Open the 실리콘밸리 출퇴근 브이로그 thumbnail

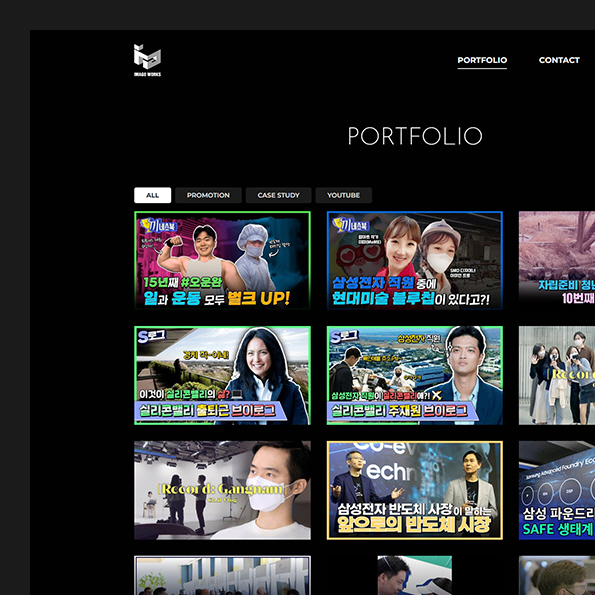coord(222,375)
